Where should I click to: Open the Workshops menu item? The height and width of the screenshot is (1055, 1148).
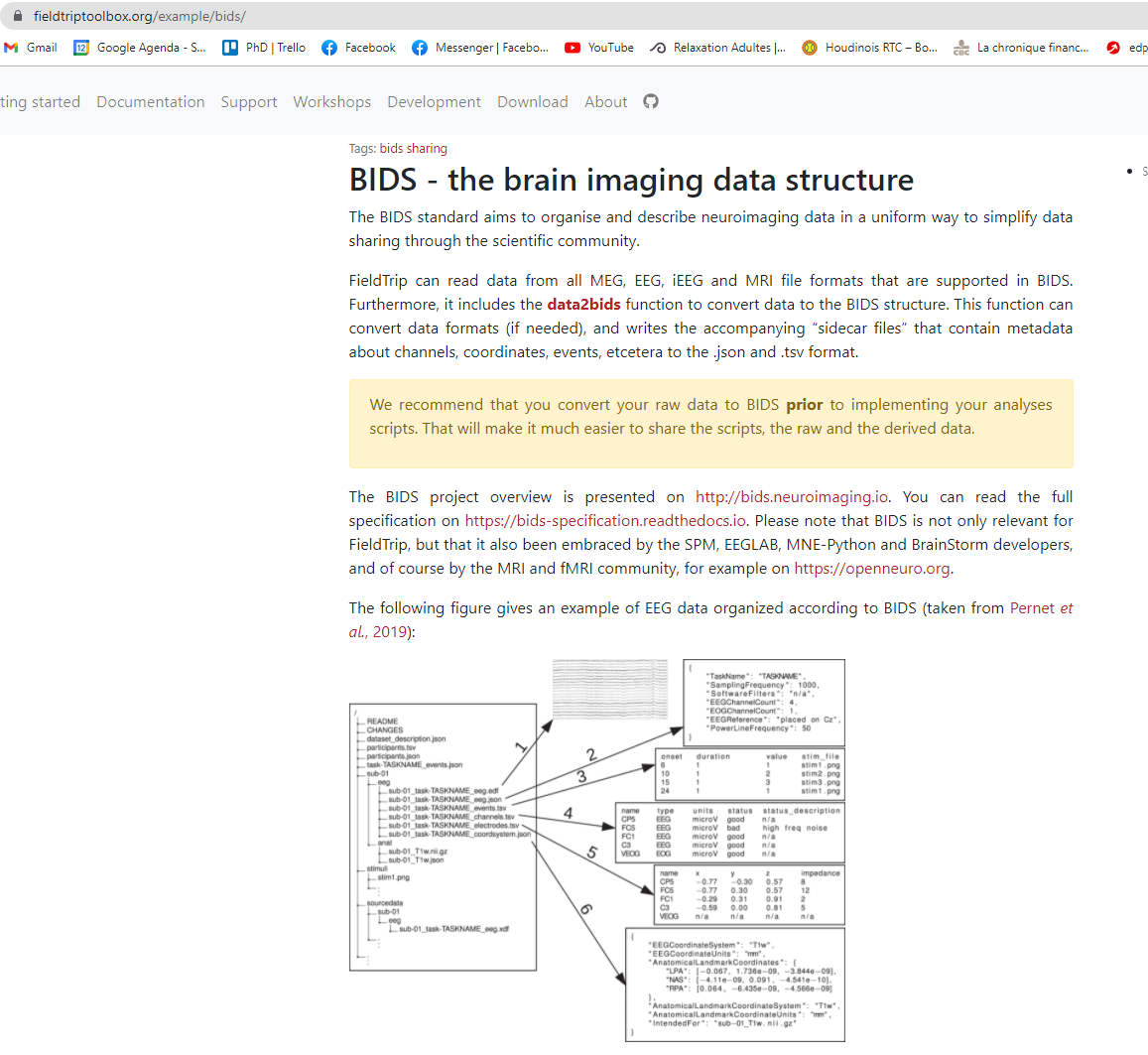pyautogui.click(x=331, y=101)
